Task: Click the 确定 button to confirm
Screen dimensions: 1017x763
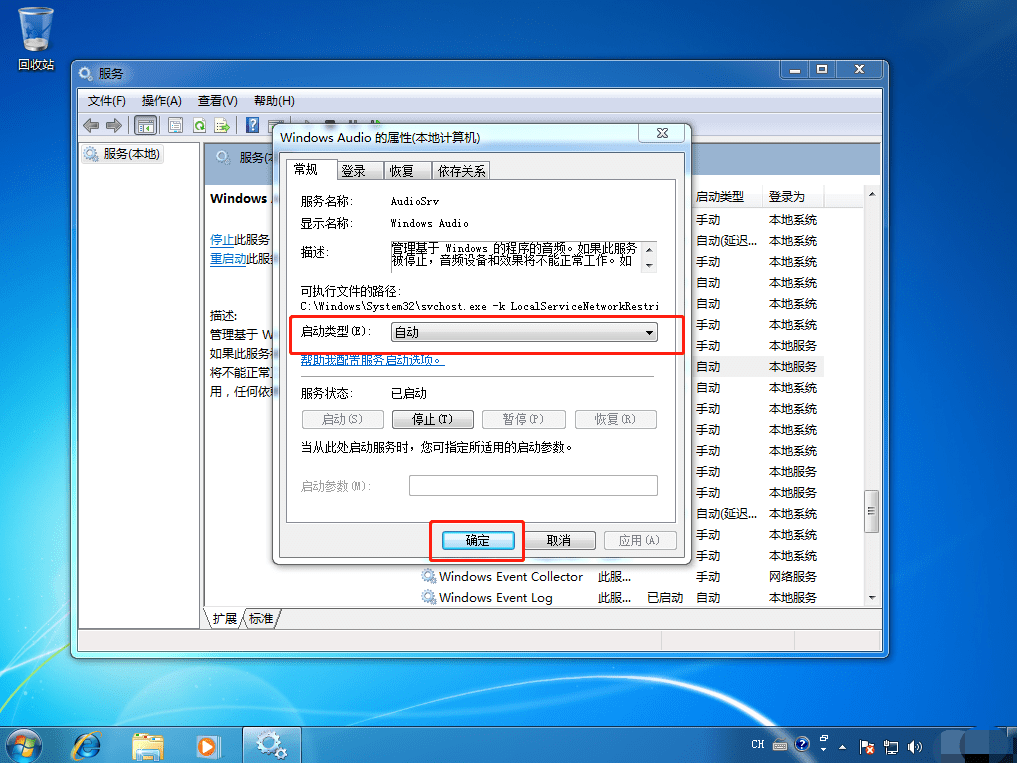Action: pos(477,539)
